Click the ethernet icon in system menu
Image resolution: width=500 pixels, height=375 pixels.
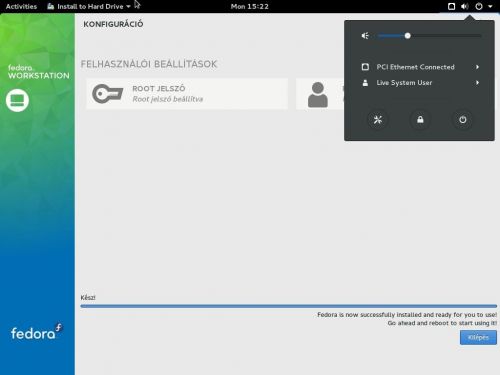(365, 67)
